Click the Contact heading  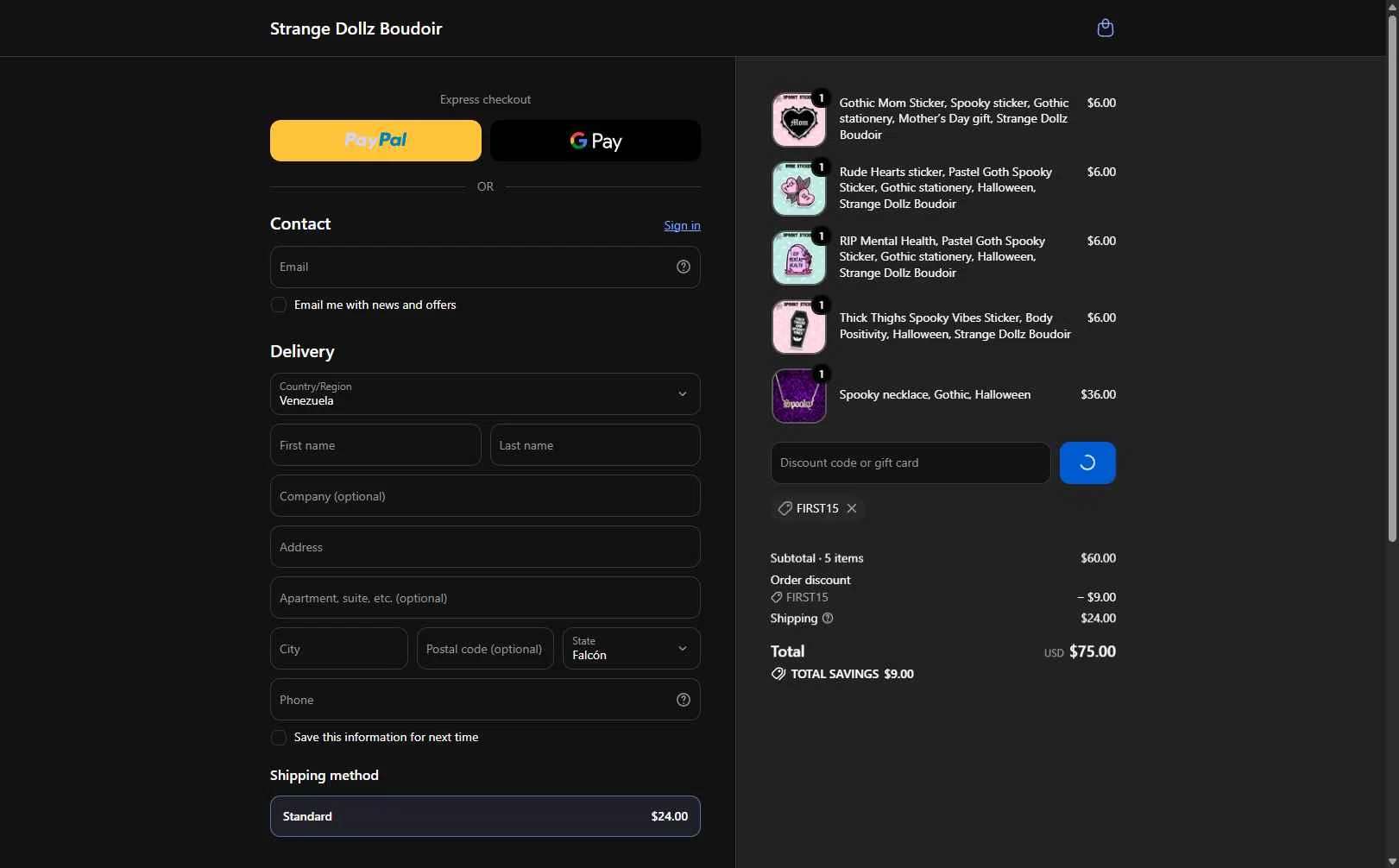[x=300, y=223]
